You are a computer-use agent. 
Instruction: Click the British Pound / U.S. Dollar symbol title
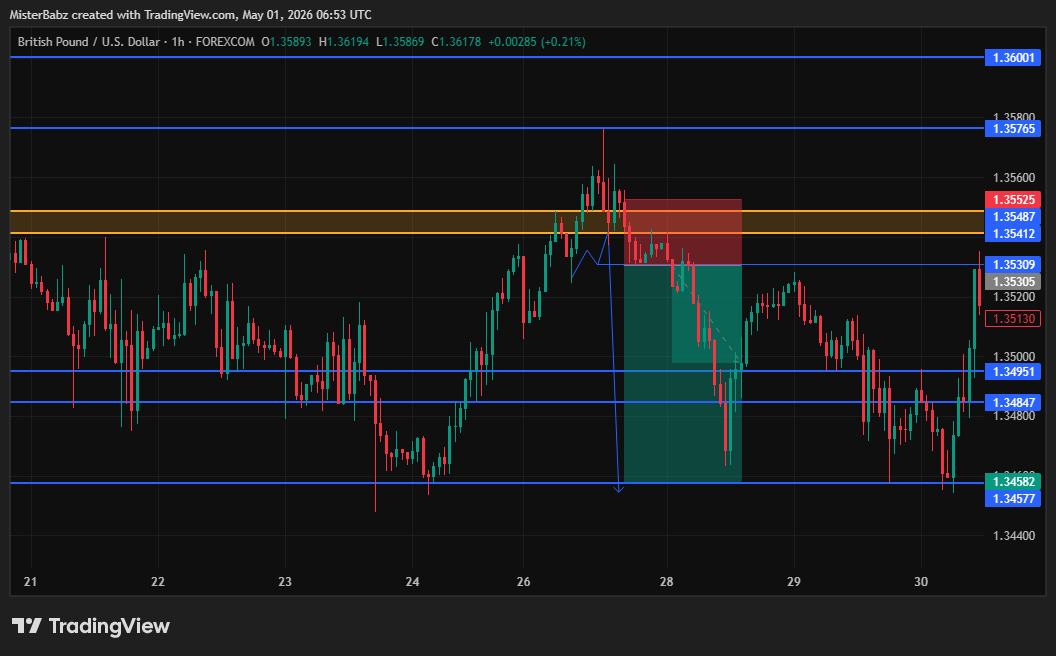click(x=88, y=42)
